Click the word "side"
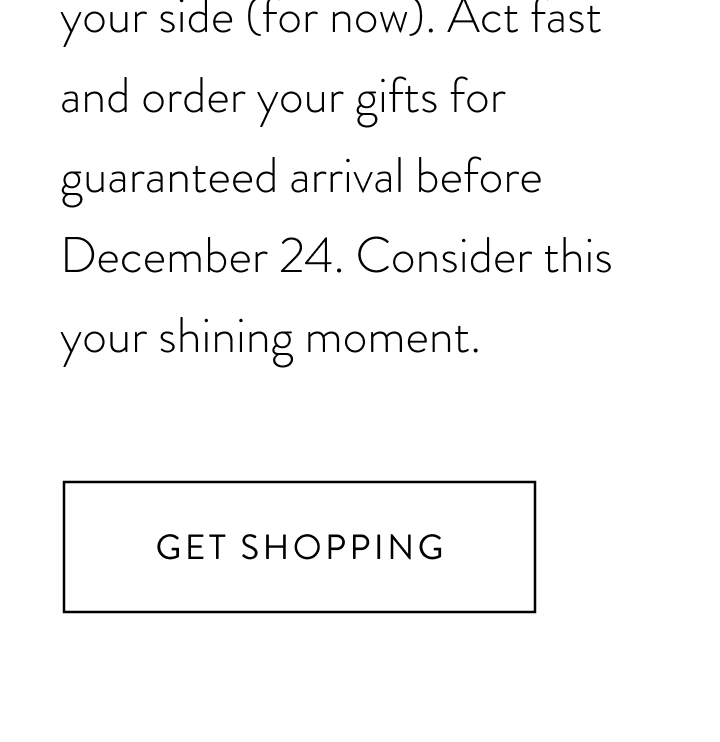720x742 pixels. tap(196, 17)
